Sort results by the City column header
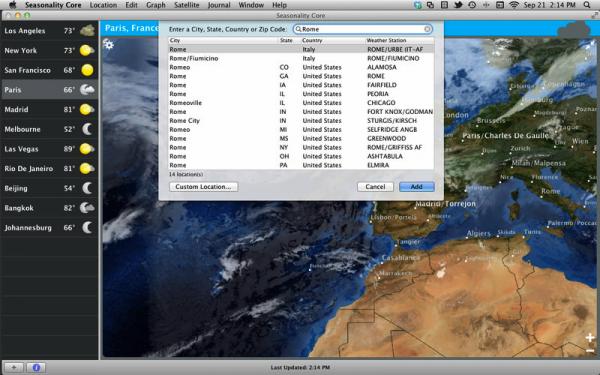 point(223,40)
